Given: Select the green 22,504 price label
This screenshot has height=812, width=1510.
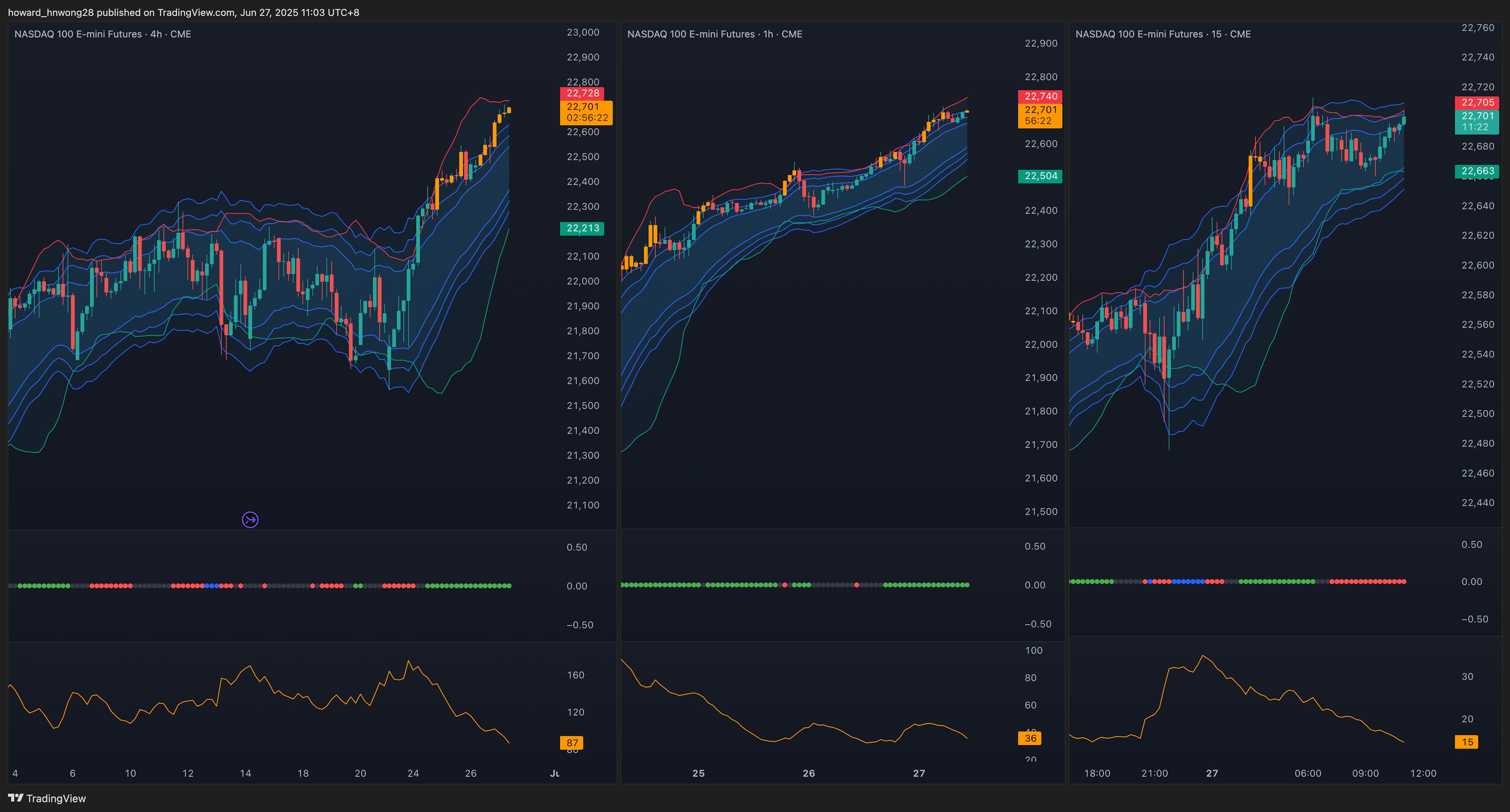Looking at the screenshot, I should click(1040, 176).
